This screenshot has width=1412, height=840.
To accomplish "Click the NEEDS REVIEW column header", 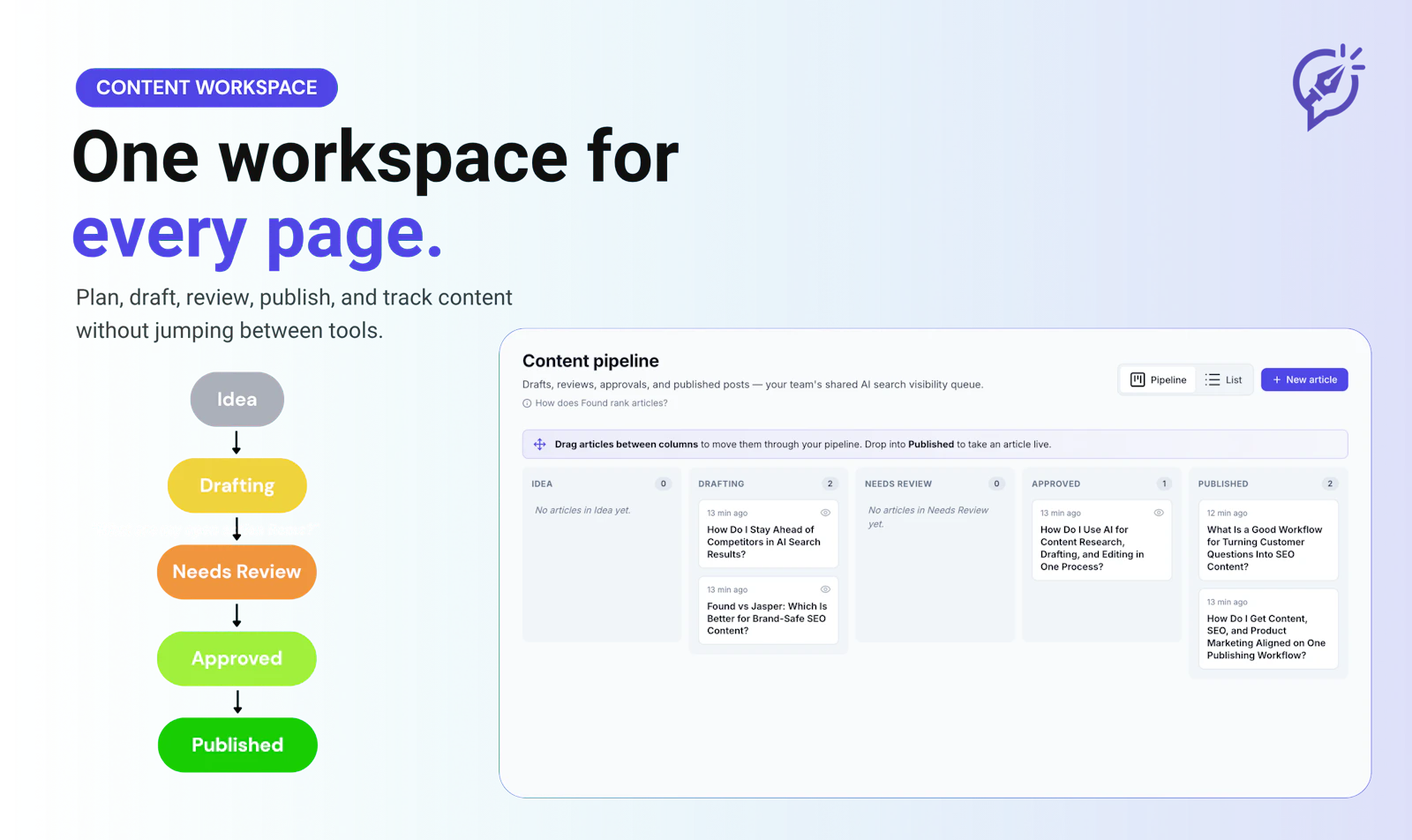I will [x=898, y=484].
